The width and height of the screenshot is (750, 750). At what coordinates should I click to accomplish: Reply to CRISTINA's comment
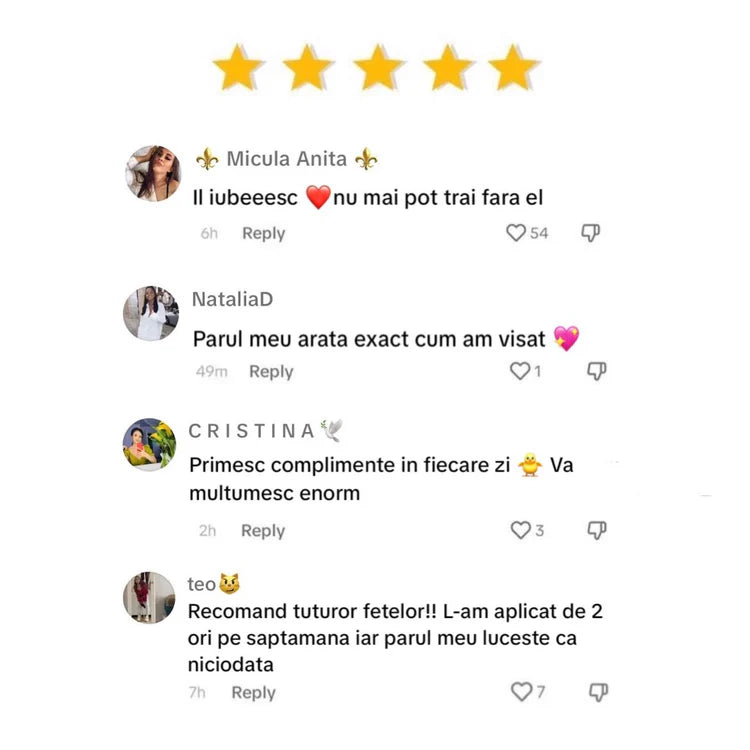[x=263, y=531]
